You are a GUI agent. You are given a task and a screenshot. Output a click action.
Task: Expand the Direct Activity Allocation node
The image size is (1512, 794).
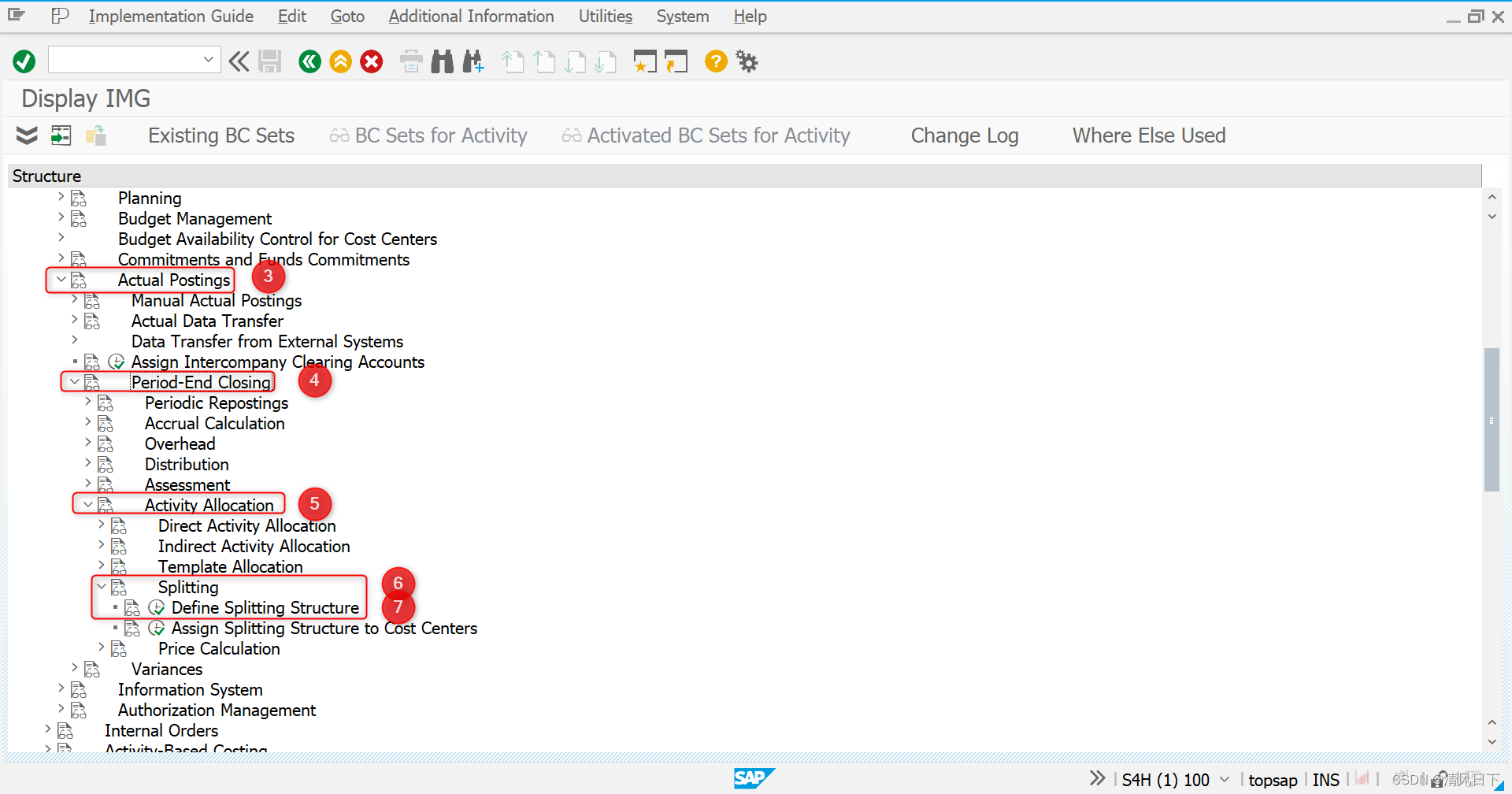[101, 524]
